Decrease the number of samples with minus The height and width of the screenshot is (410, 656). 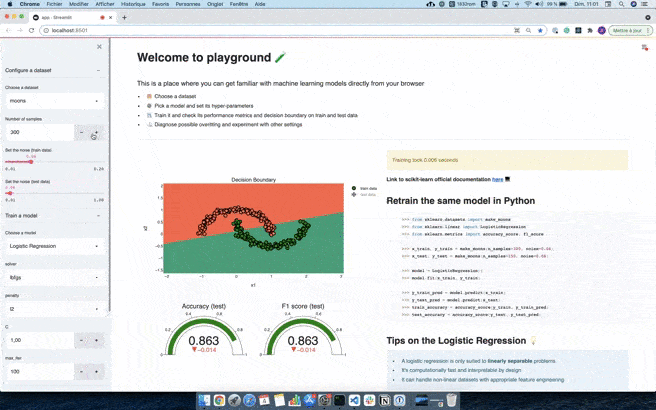pos(82,132)
